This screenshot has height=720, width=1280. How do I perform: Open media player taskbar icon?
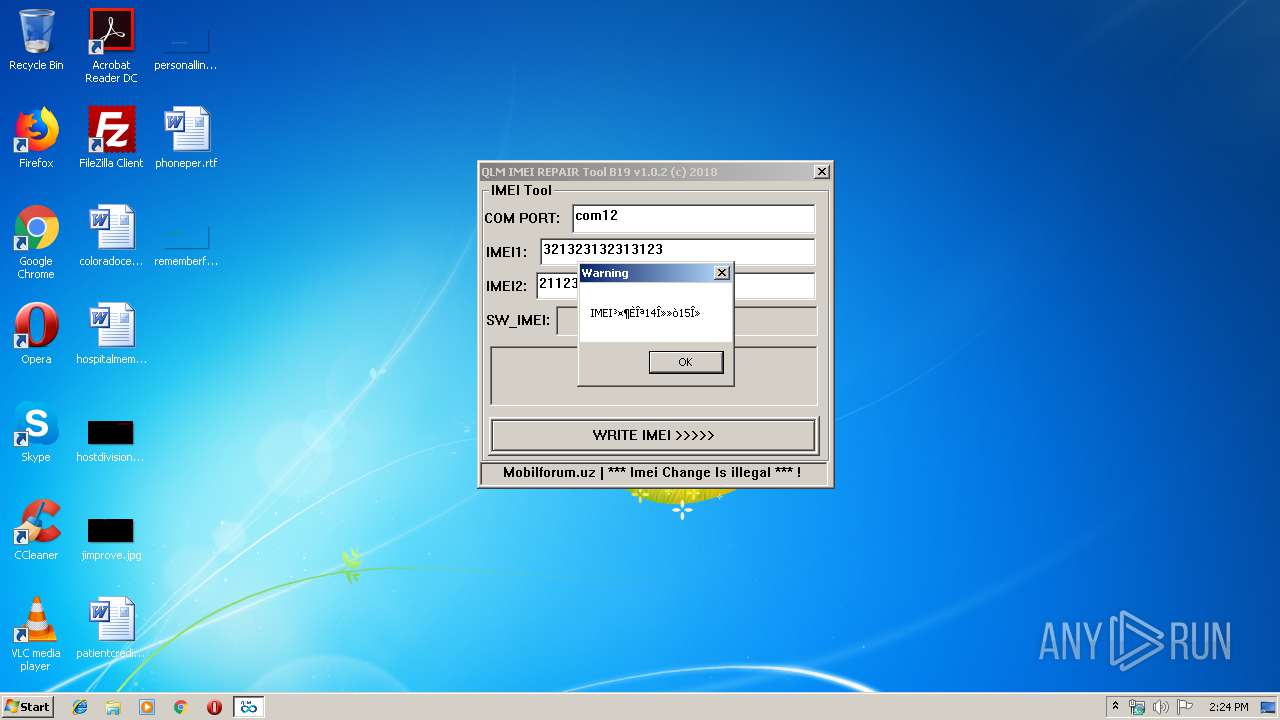point(147,707)
